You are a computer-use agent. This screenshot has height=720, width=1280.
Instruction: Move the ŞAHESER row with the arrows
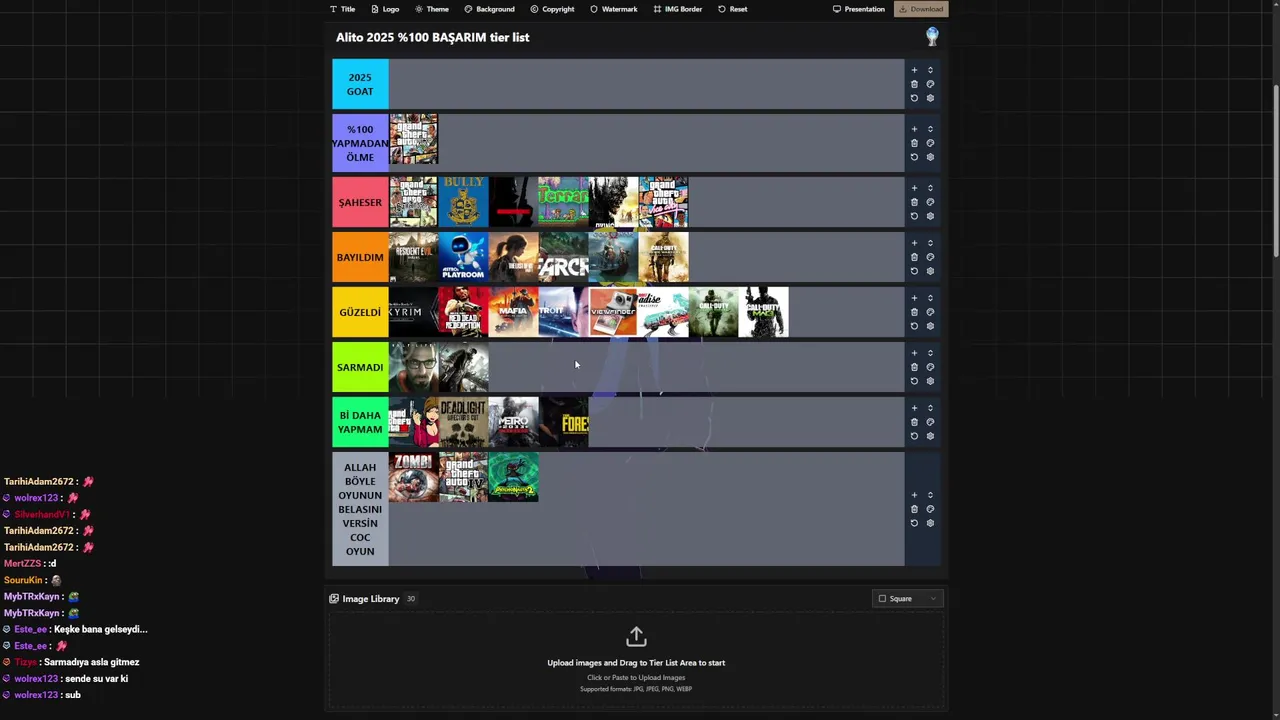(930, 188)
